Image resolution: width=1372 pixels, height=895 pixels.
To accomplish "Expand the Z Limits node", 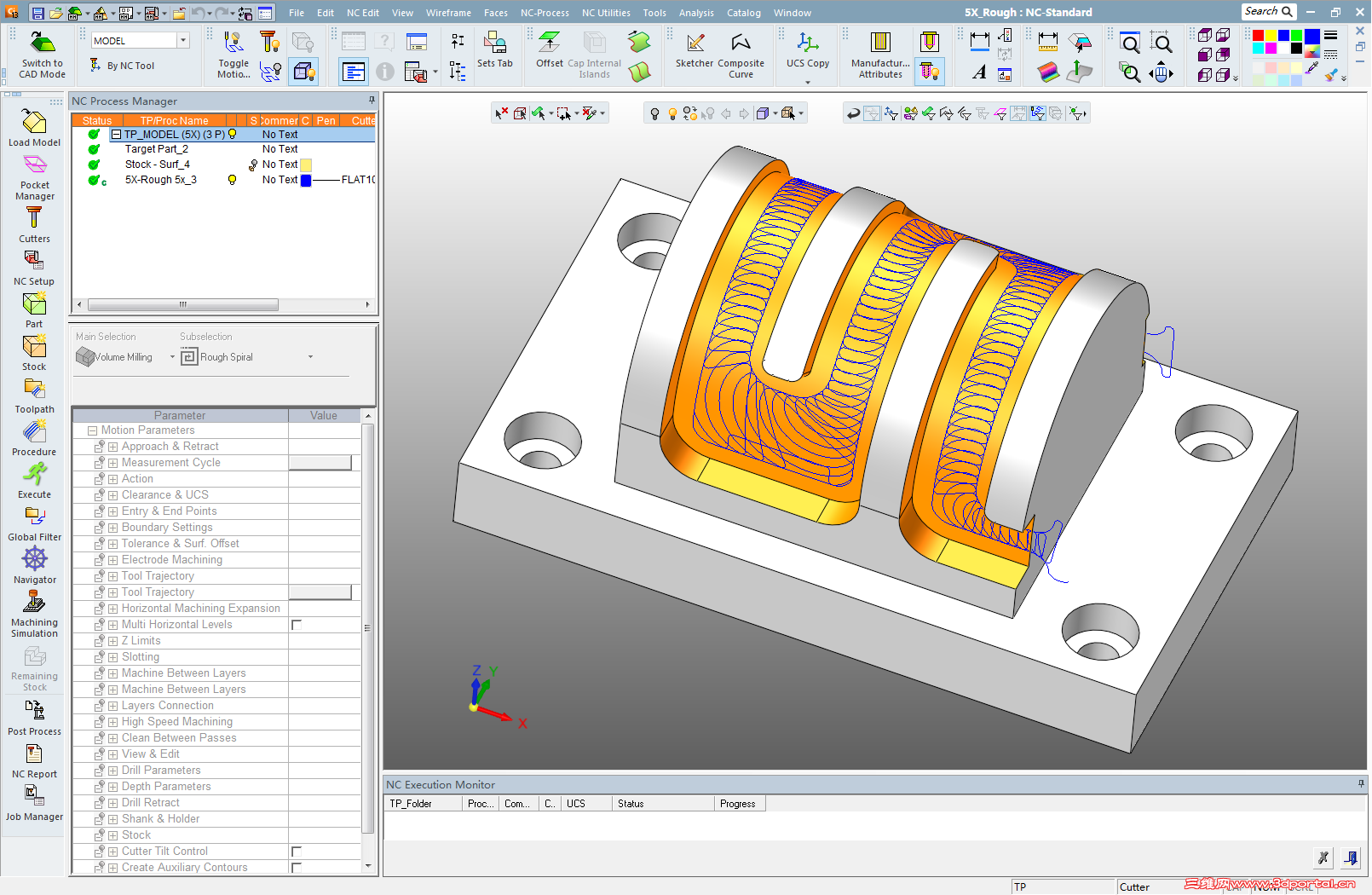I will (112, 642).
